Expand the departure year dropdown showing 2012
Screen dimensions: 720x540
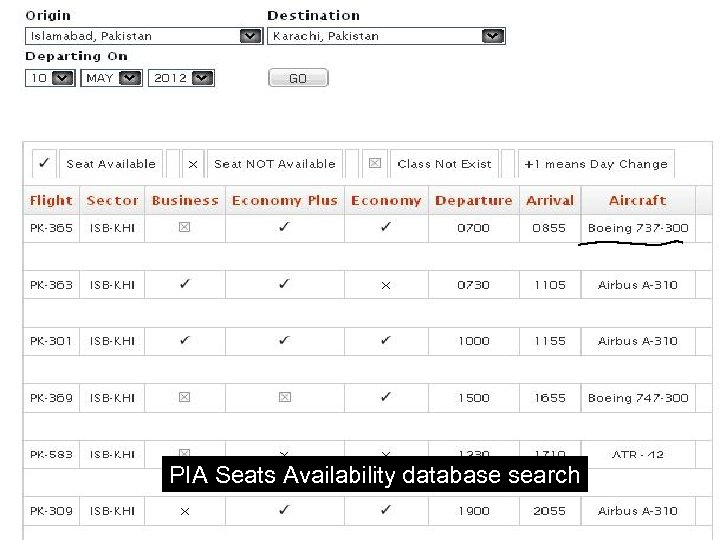pos(181,78)
